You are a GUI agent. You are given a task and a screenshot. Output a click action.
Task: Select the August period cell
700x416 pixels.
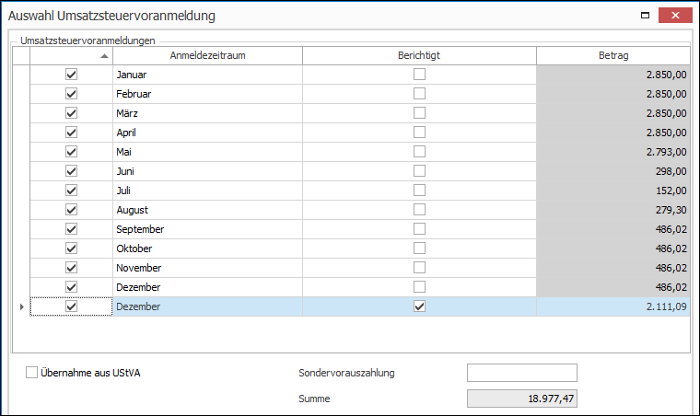208,210
